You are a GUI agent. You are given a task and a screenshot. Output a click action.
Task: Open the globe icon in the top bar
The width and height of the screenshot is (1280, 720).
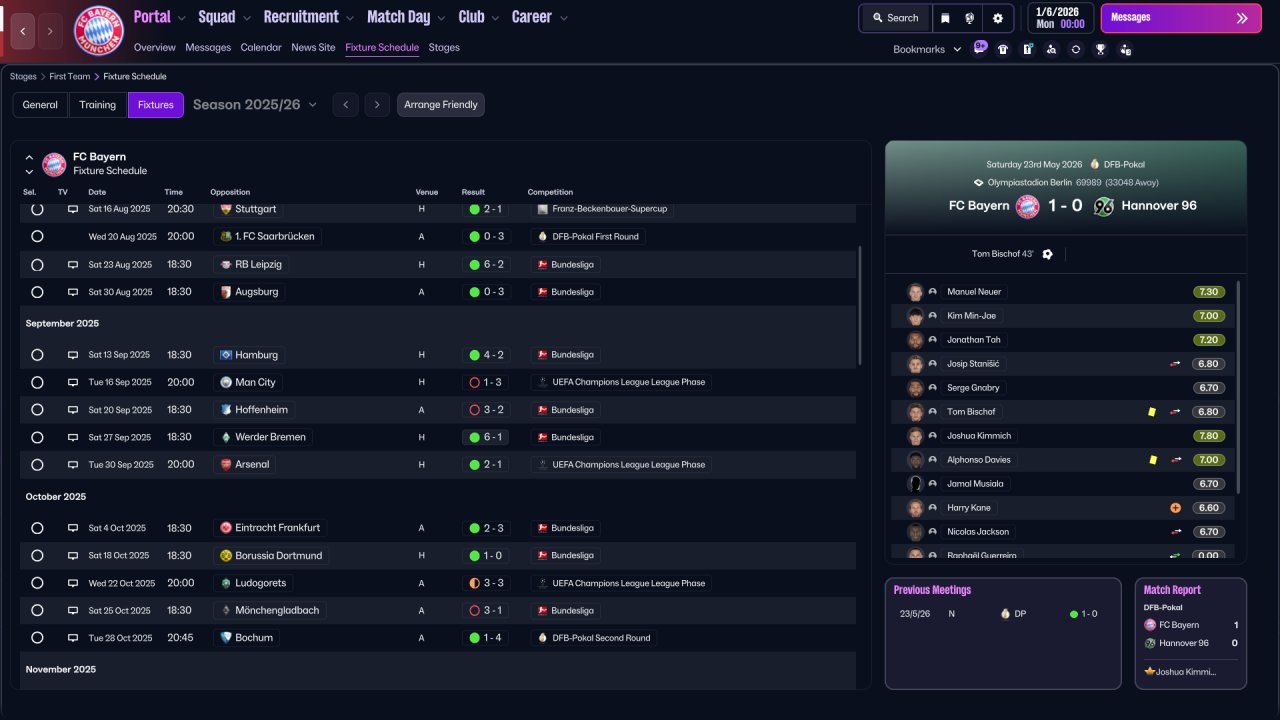click(970, 18)
